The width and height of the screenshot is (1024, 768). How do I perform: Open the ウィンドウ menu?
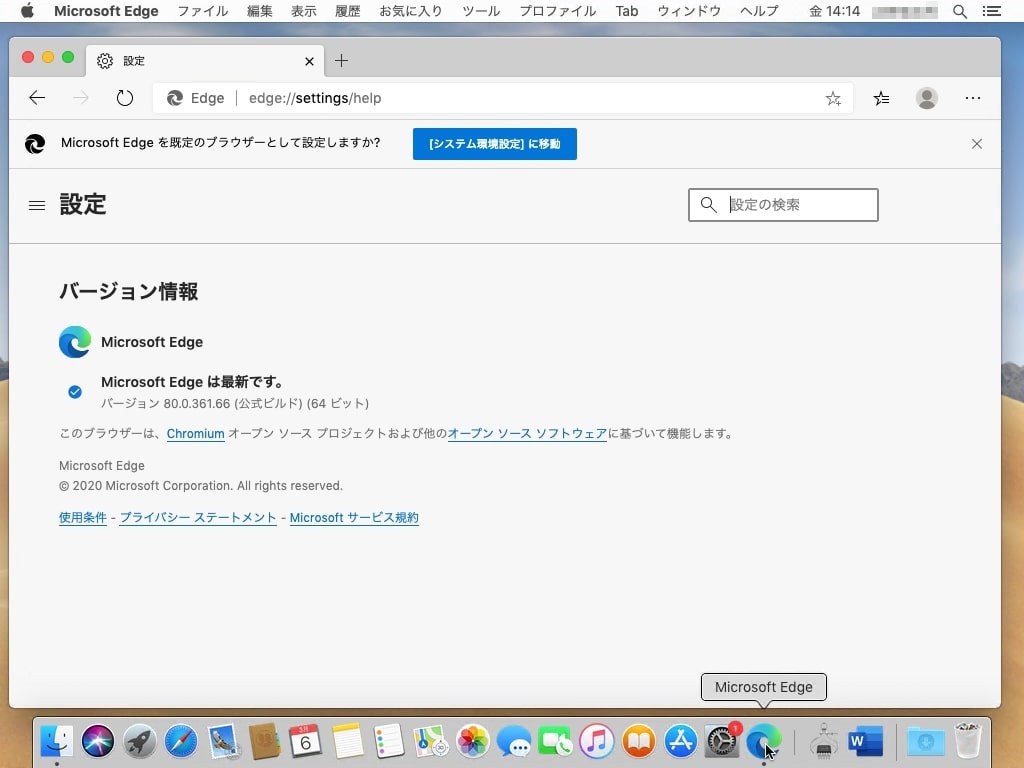(689, 11)
